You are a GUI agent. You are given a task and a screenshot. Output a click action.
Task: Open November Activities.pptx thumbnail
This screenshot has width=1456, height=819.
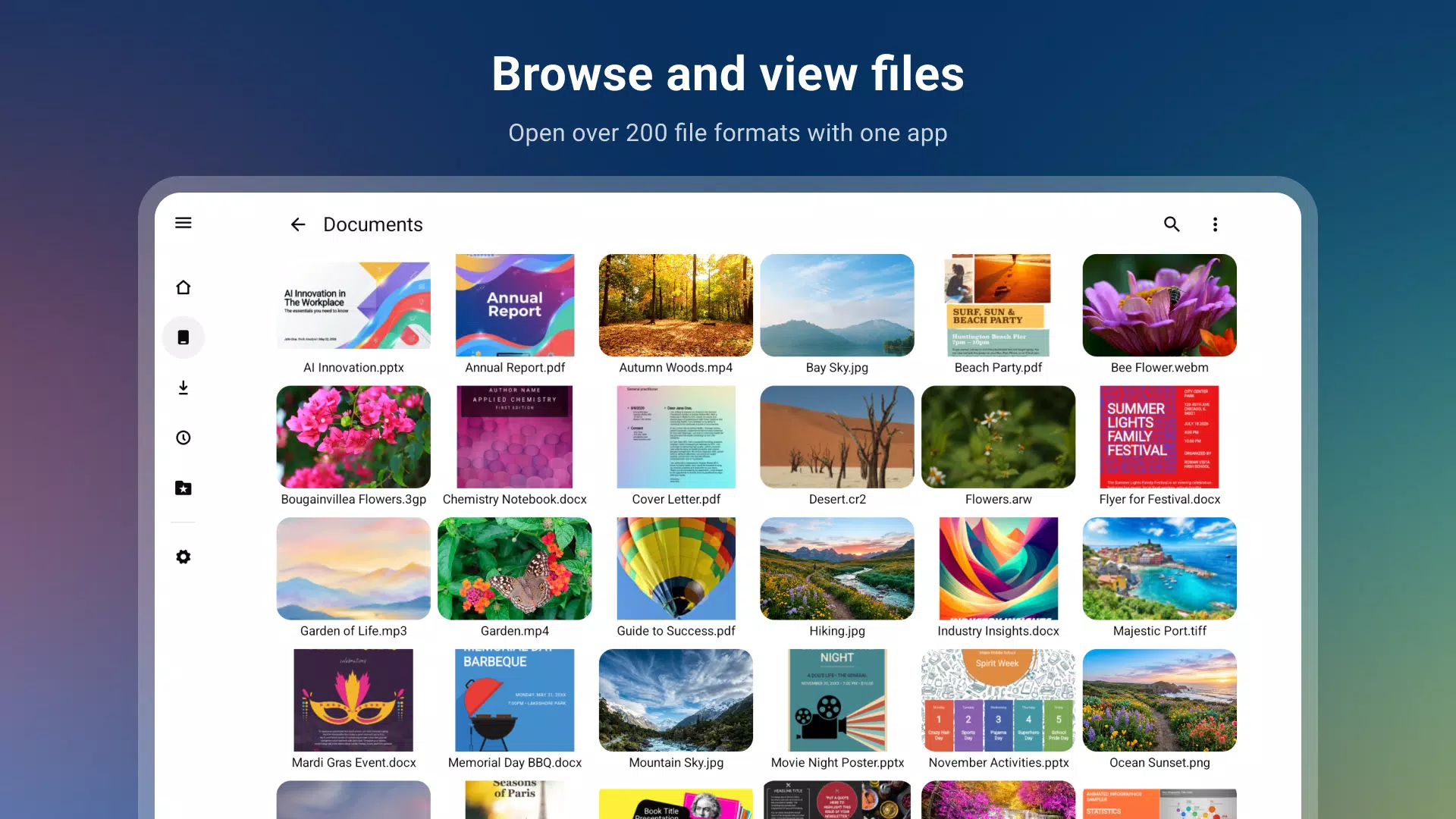click(998, 700)
